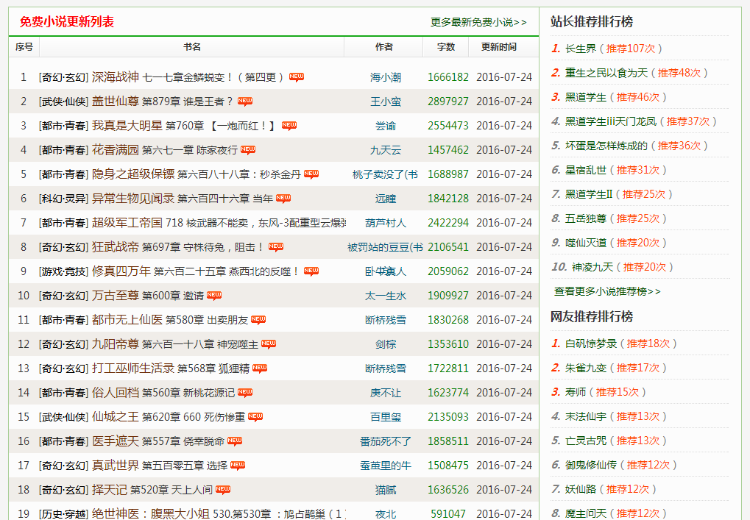Image resolution: width=750 pixels, height=520 pixels.
Task: Open author 海小潮's page
Action: (386, 77)
